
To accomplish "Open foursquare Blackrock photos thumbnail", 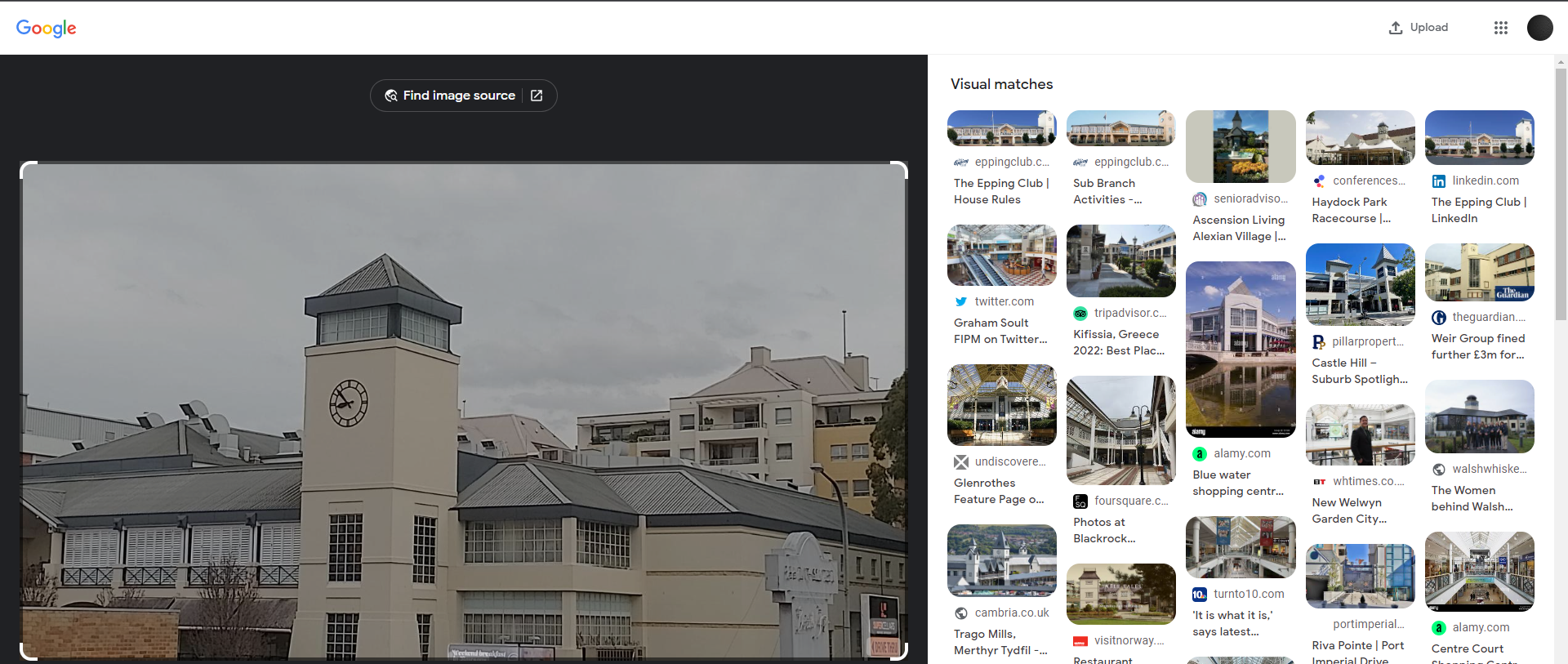I will point(1121,430).
